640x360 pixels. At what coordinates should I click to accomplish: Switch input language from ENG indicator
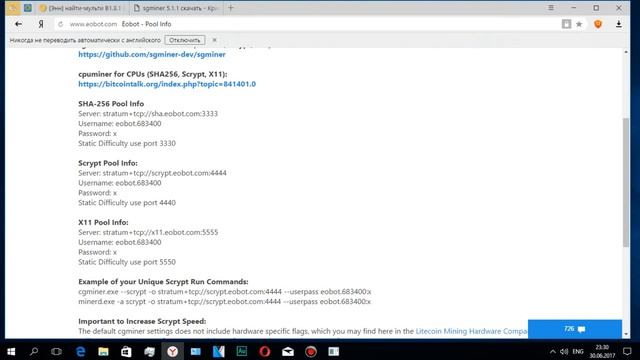(x=578, y=351)
